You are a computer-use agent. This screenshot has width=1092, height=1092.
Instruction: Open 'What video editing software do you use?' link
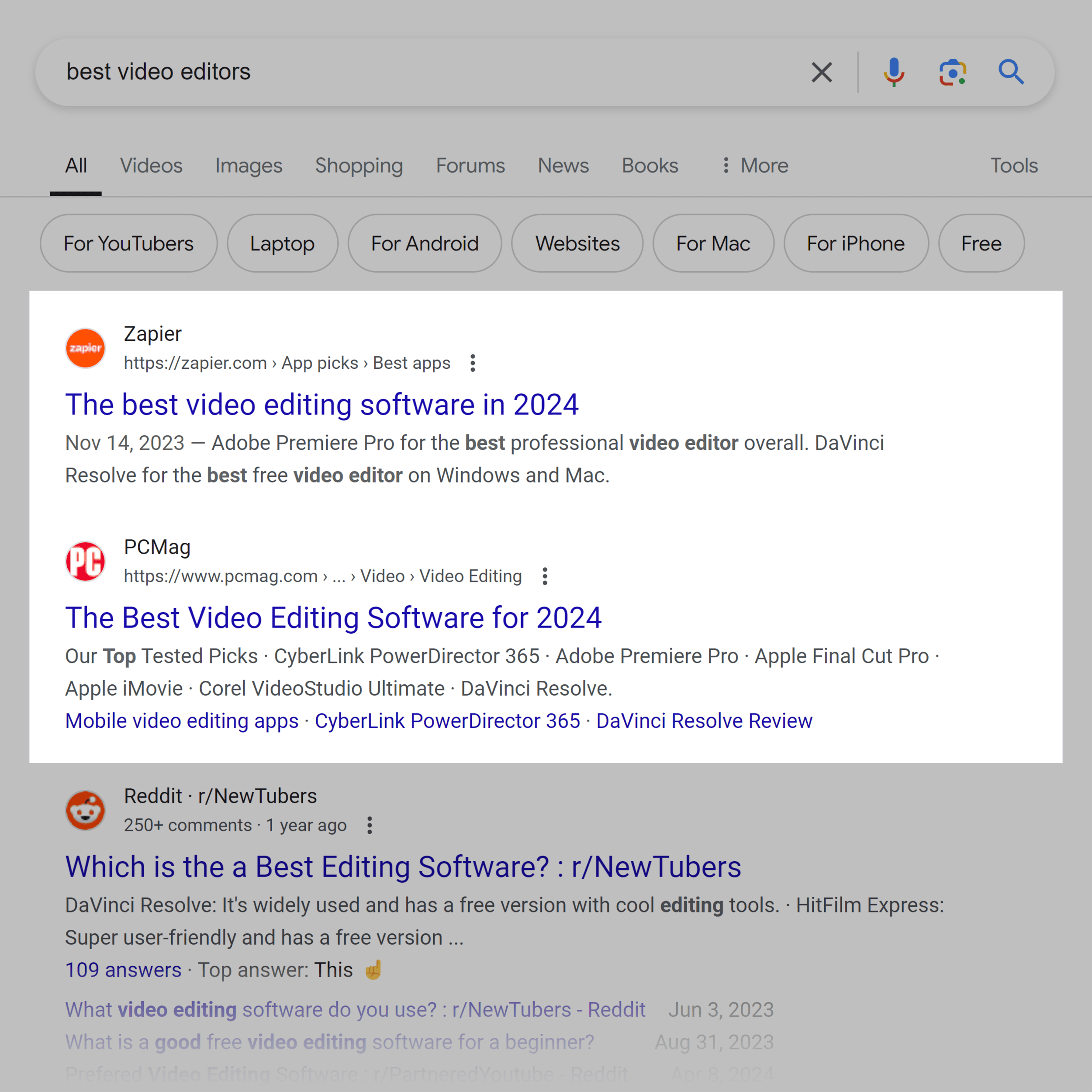click(356, 1009)
